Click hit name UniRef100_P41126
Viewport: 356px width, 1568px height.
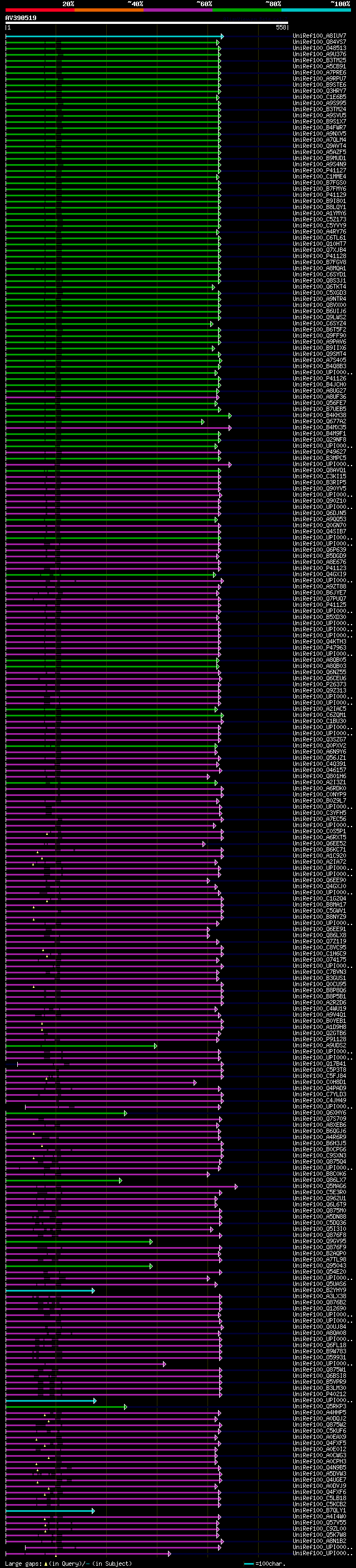click(x=319, y=379)
